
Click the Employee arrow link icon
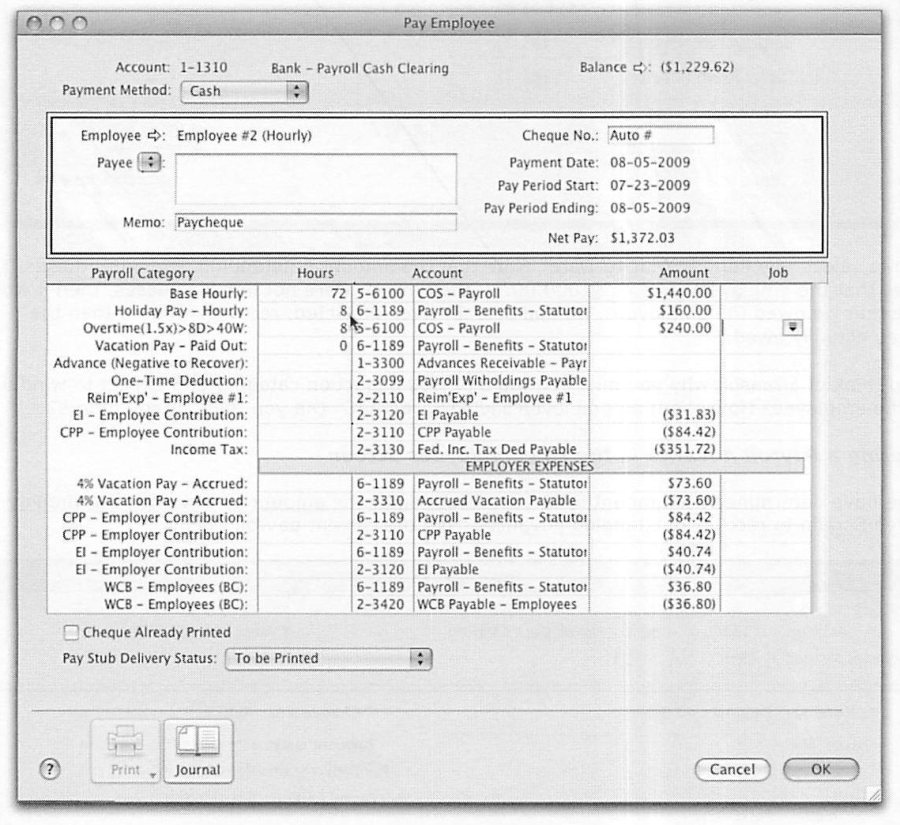(x=155, y=136)
